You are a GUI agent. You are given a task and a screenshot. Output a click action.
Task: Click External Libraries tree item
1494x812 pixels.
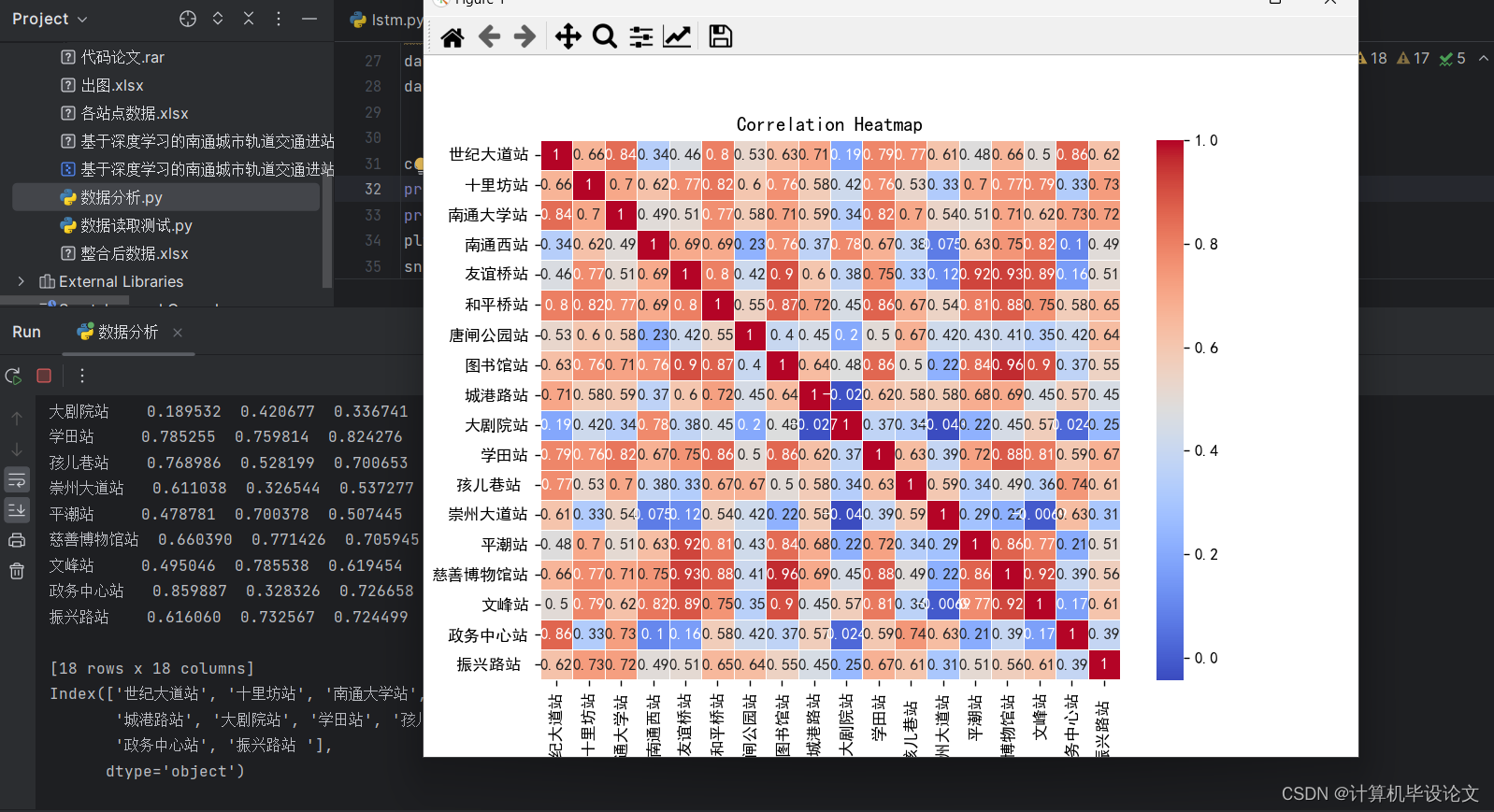tap(121, 281)
